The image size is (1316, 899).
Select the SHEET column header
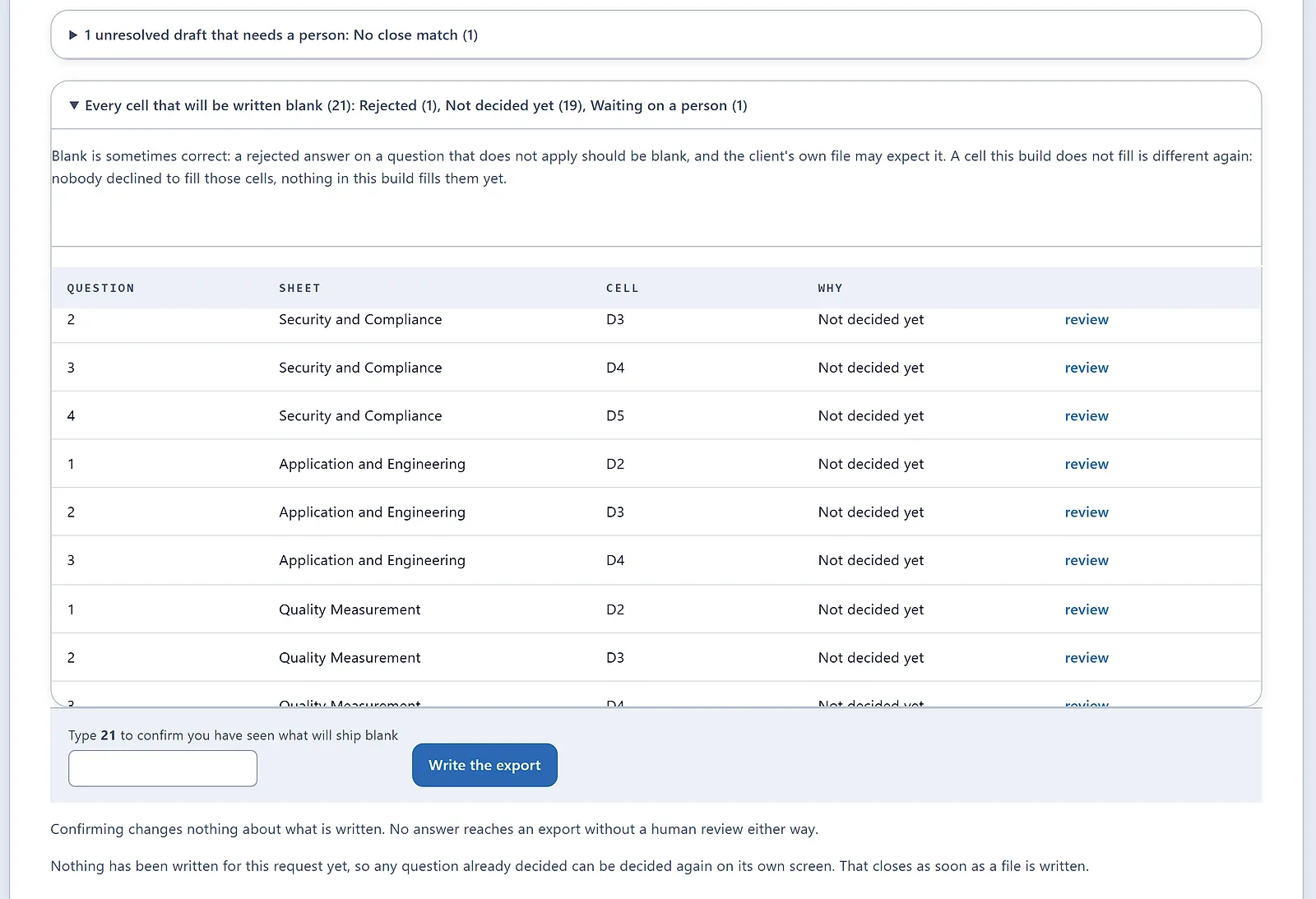click(x=299, y=288)
